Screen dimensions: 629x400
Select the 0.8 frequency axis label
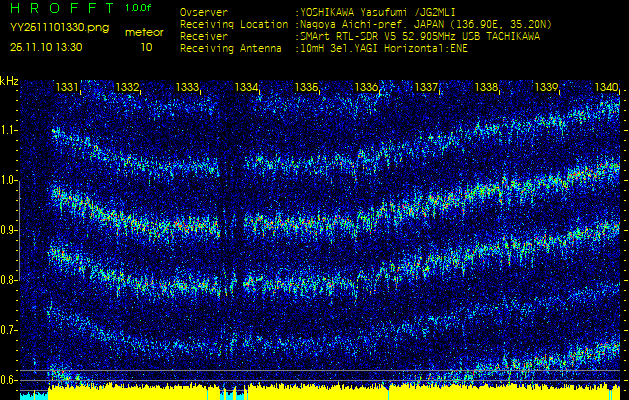[9, 280]
